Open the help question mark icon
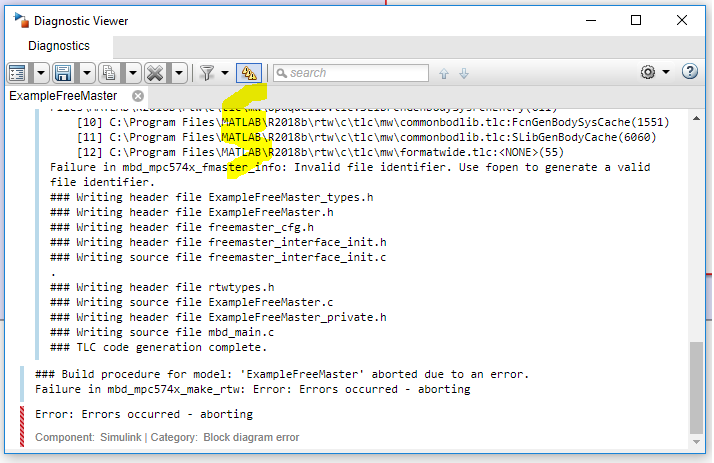Viewport: 714px width, 463px height. 690,71
